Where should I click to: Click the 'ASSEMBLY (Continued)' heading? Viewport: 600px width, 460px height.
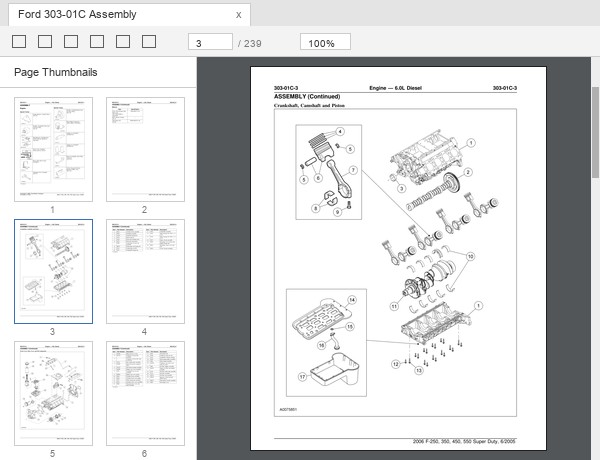[307, 96]
